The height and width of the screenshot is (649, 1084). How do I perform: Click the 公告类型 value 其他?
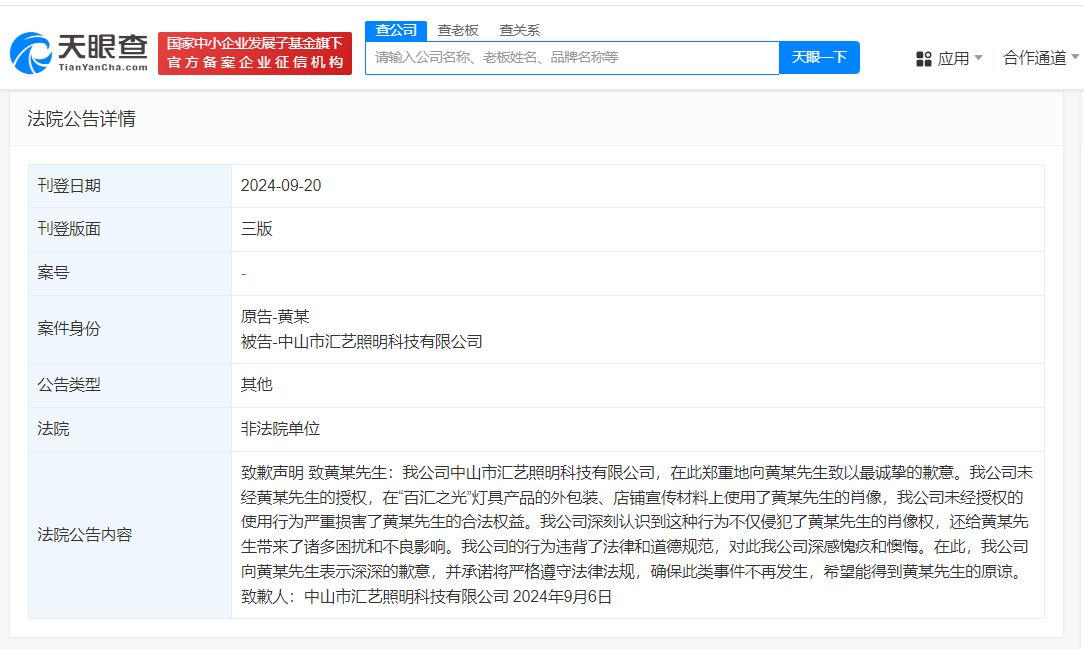click(256, 384)
